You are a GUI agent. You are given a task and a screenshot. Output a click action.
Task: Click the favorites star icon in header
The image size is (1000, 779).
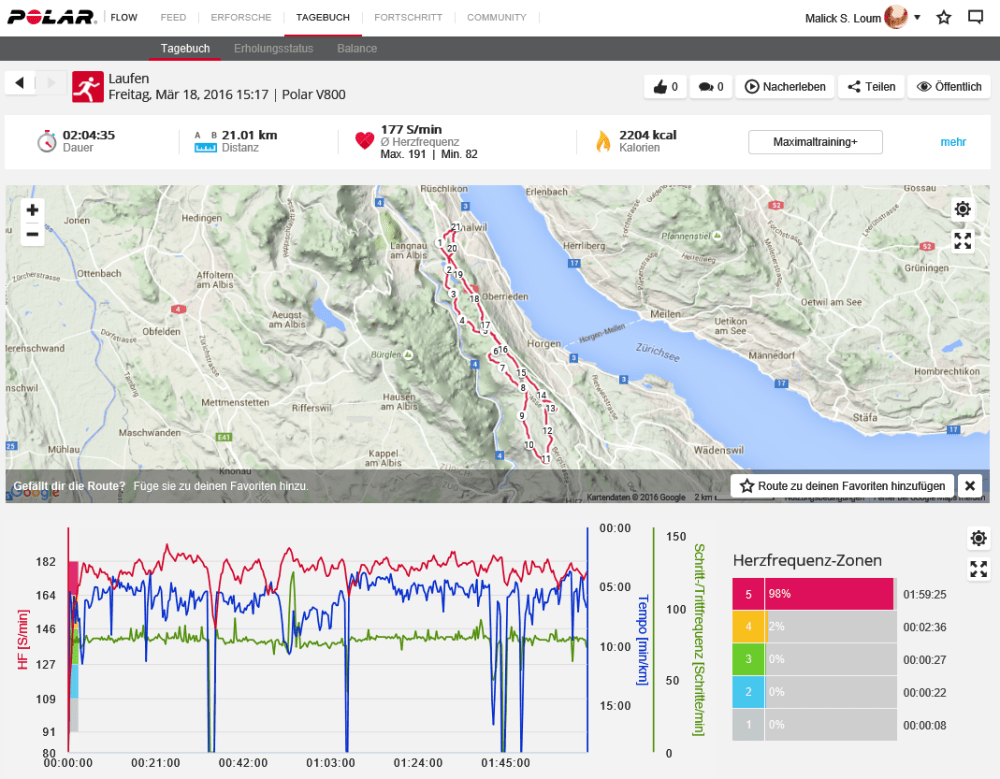(943, 18)
